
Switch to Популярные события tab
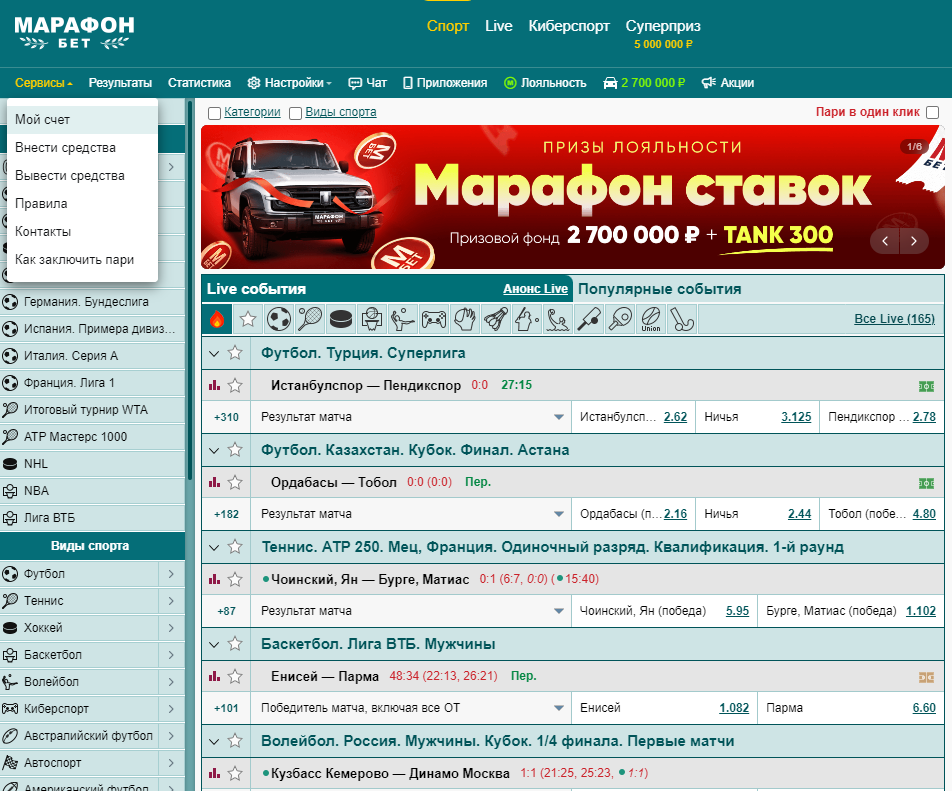659,289
